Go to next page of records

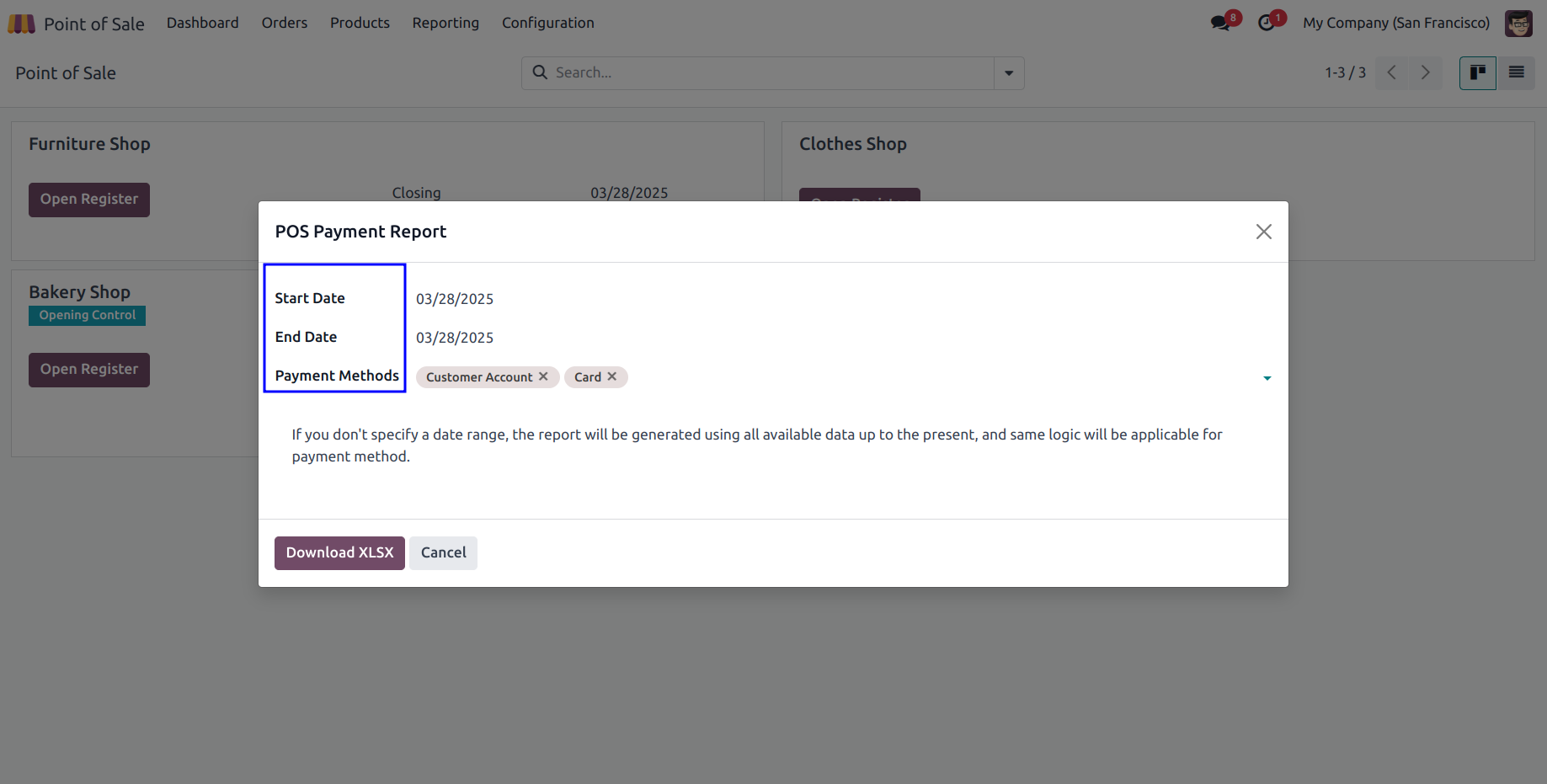[x=1426, y=73]
